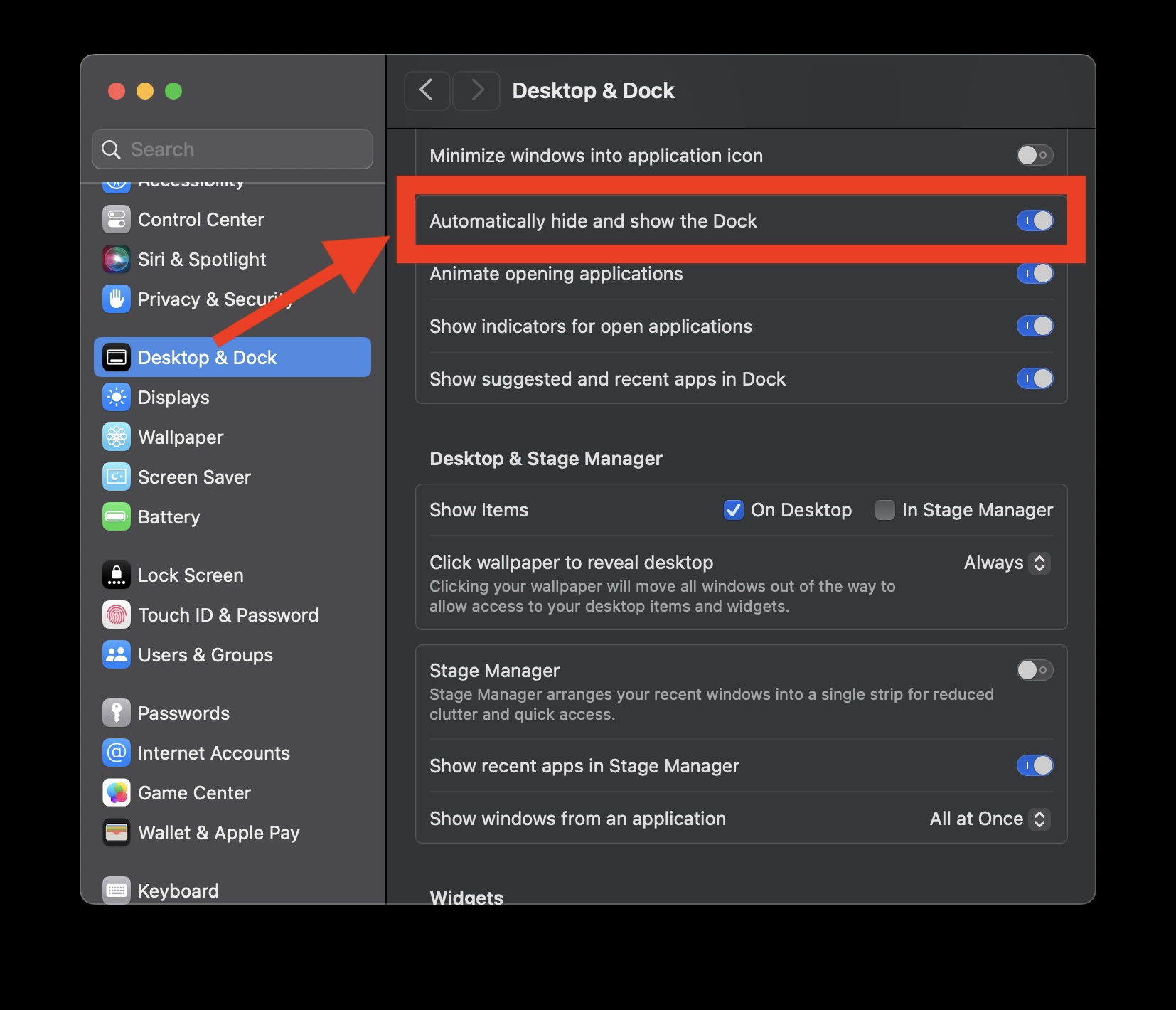Open the Show windows from an application dropdown
Screen dimensions: 1176x1010
pyautogui.click(x=989, y=819)
